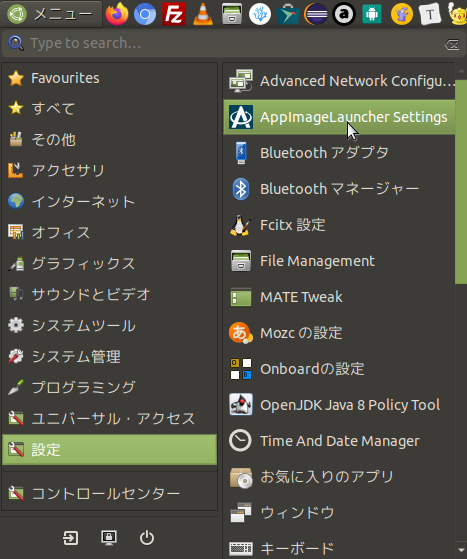
Task: Open the アクセサリ category
Action: [x=109, y=170]
